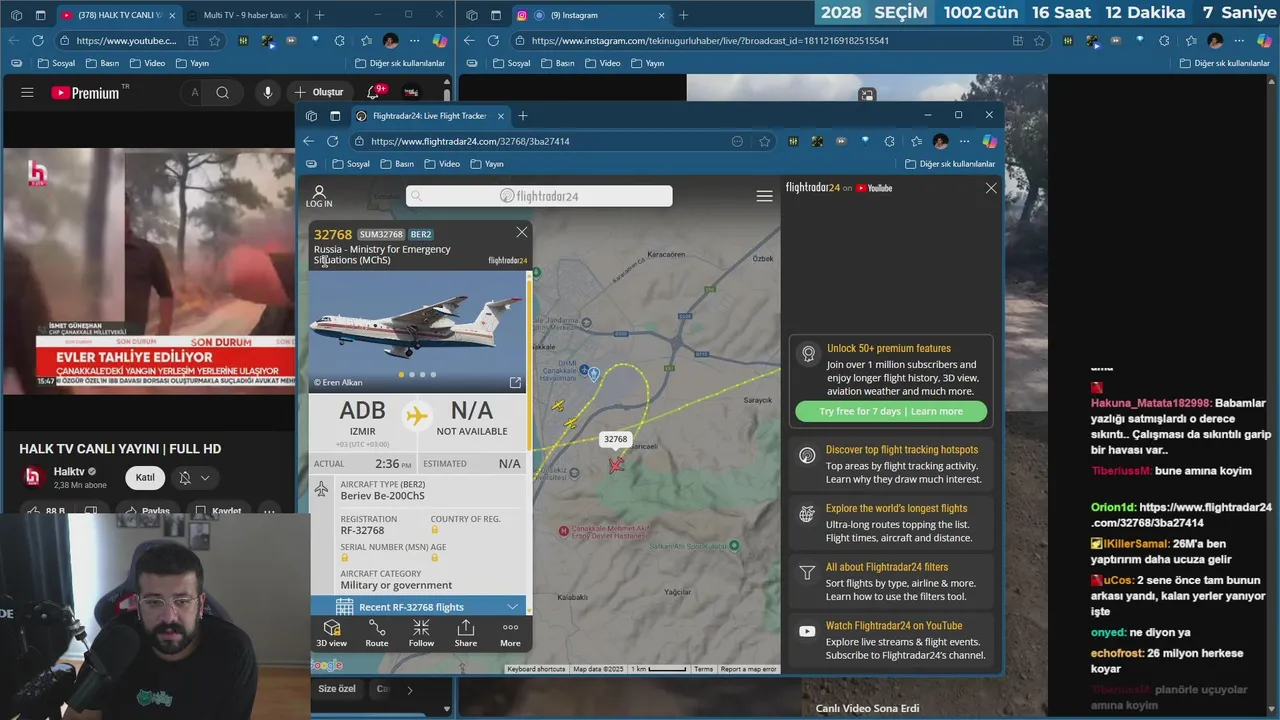Open extensions puzzle icon in Flightradar24 window
The height and width of the screenshot is (720, 1280).
click(x=889, y=141)
